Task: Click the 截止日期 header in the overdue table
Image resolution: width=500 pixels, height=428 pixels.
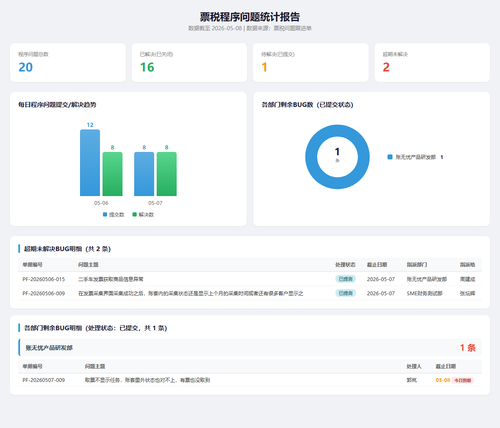Action: [377, 265]
